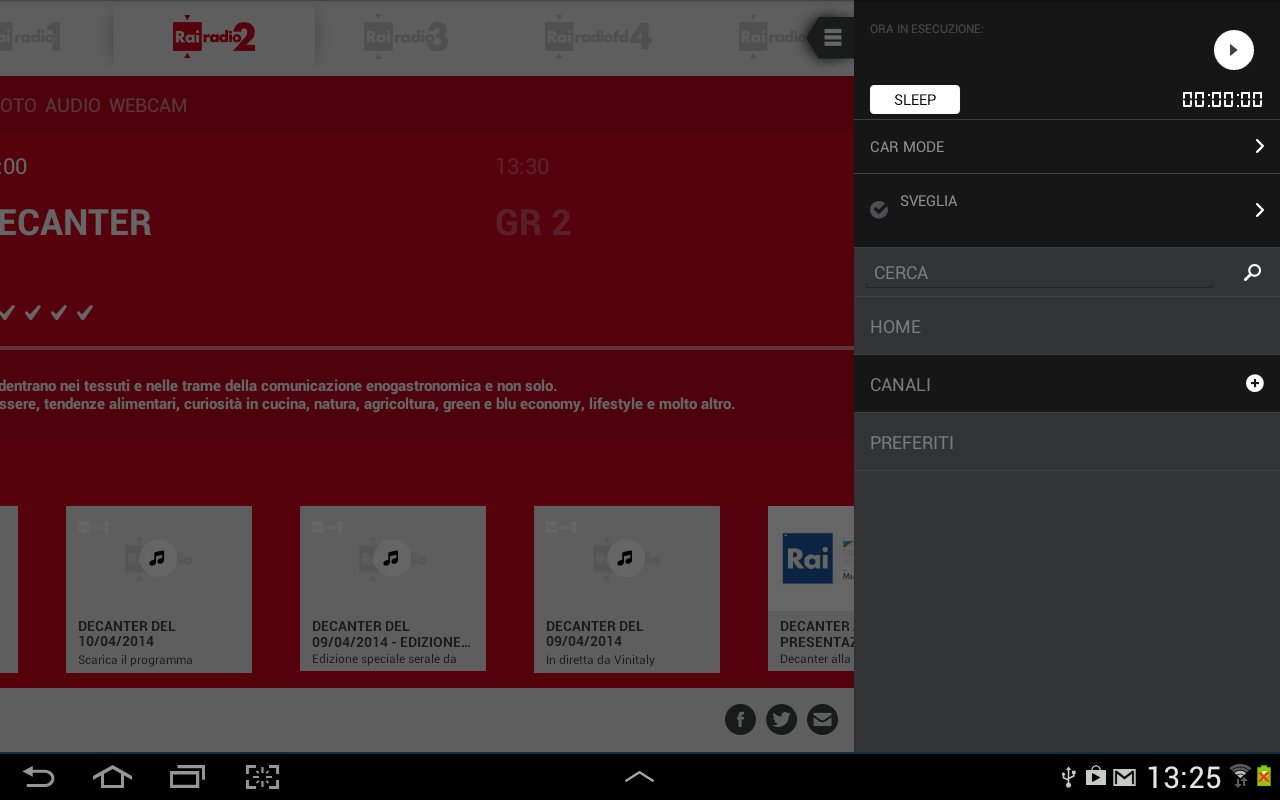Open Decanter del 10/04/2014 episode
1280x800 pixels.
[159, 589]
